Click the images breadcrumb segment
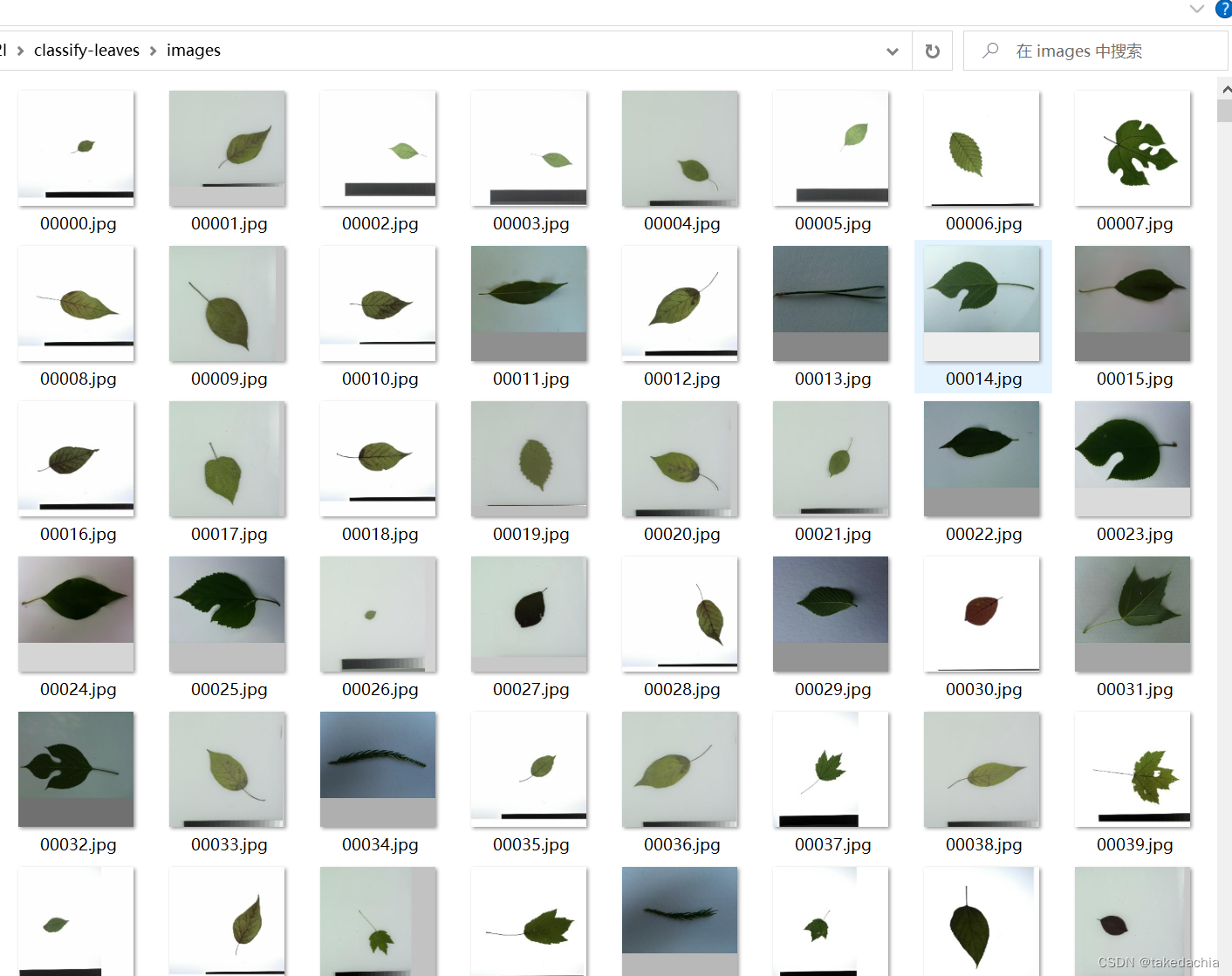This screenshot has height=976, width=1232. [193, 51]
